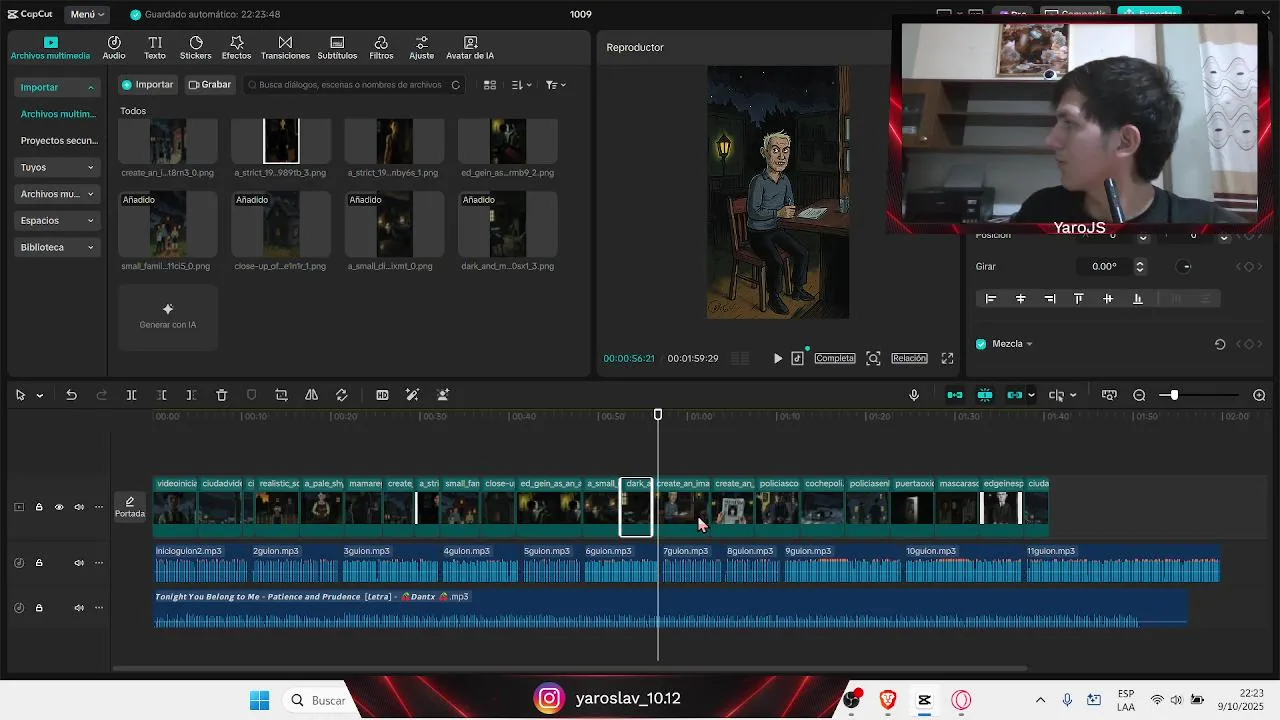
Task: Open the Efectos tab
Action: (x=237, y=48)
